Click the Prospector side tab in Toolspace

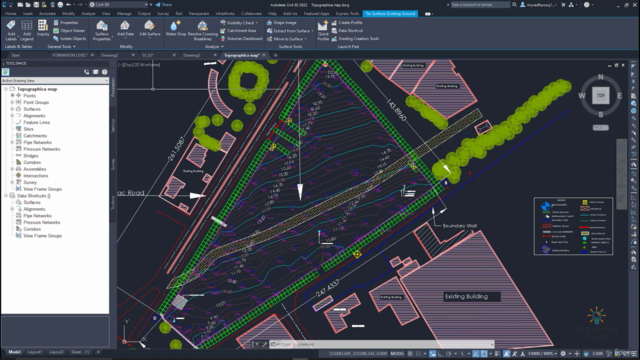point(113,87)
